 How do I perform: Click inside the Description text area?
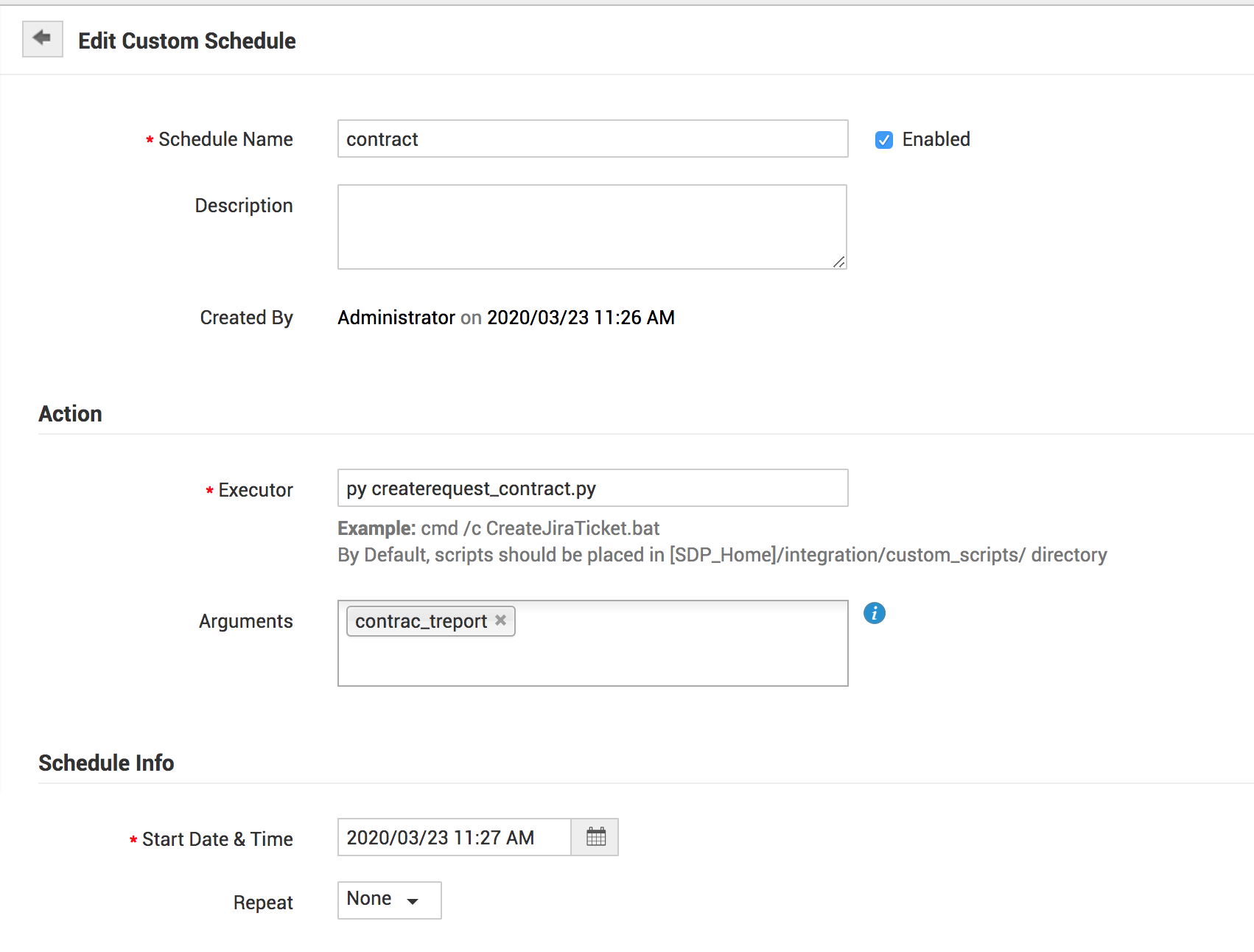point(592,226)
